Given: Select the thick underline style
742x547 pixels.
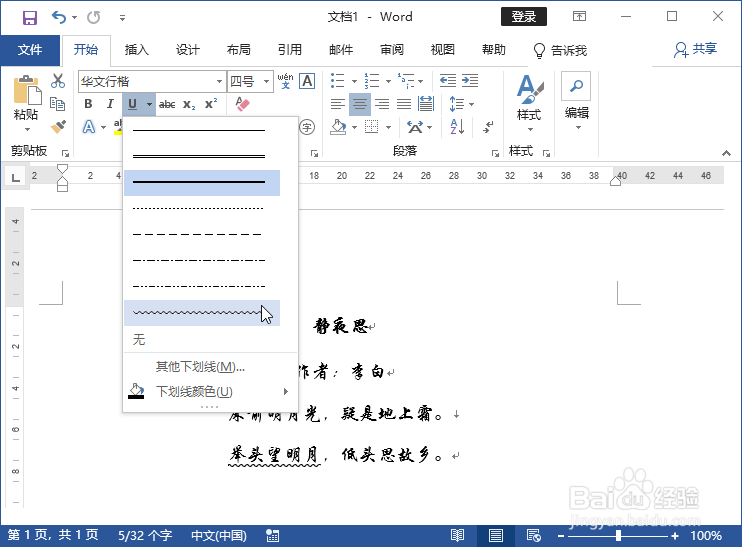Looking at the screenshot, I should click(x=202, y=182).
